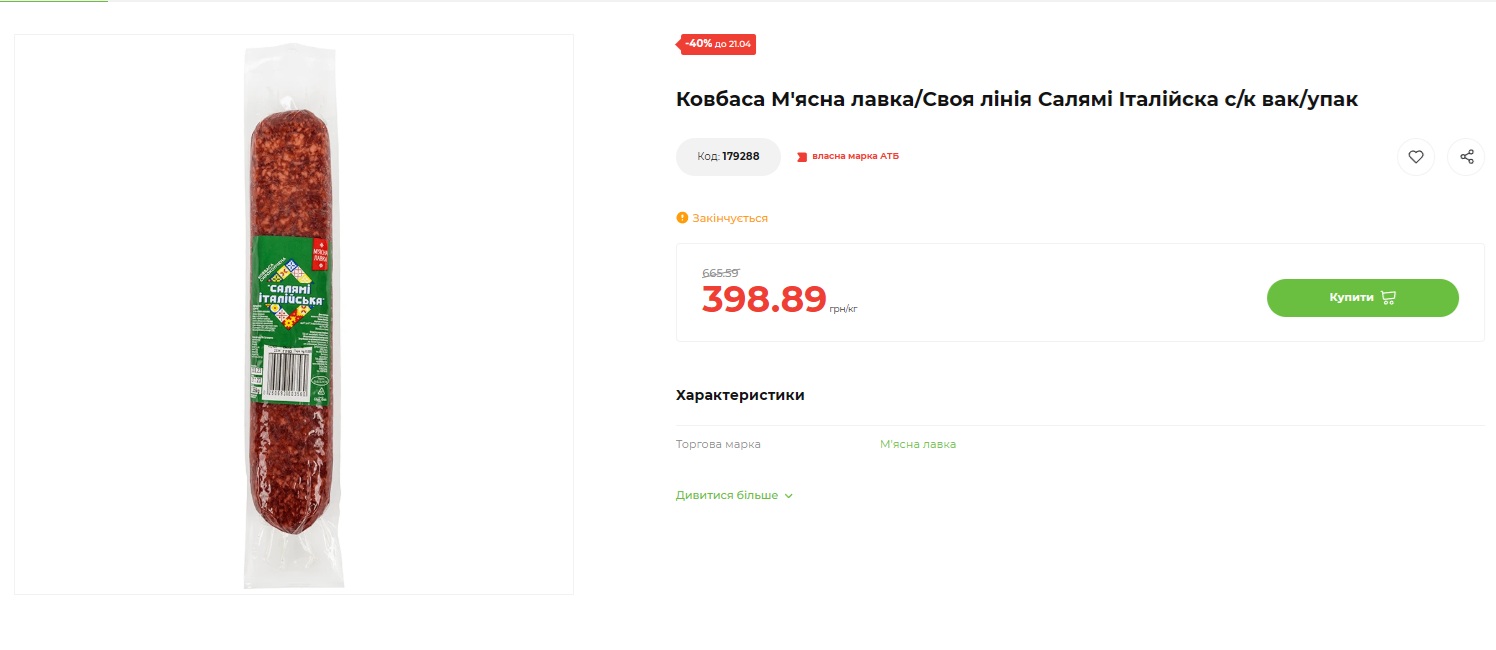Screen dimensions: 1496x650
Task: Click the share icon
Action: pyautogui.click(x=1467, y=157)
